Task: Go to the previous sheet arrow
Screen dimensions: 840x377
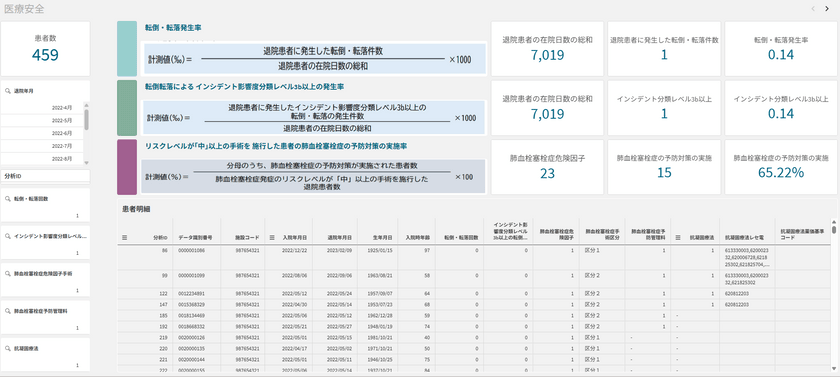Action: tap(813, 9)
